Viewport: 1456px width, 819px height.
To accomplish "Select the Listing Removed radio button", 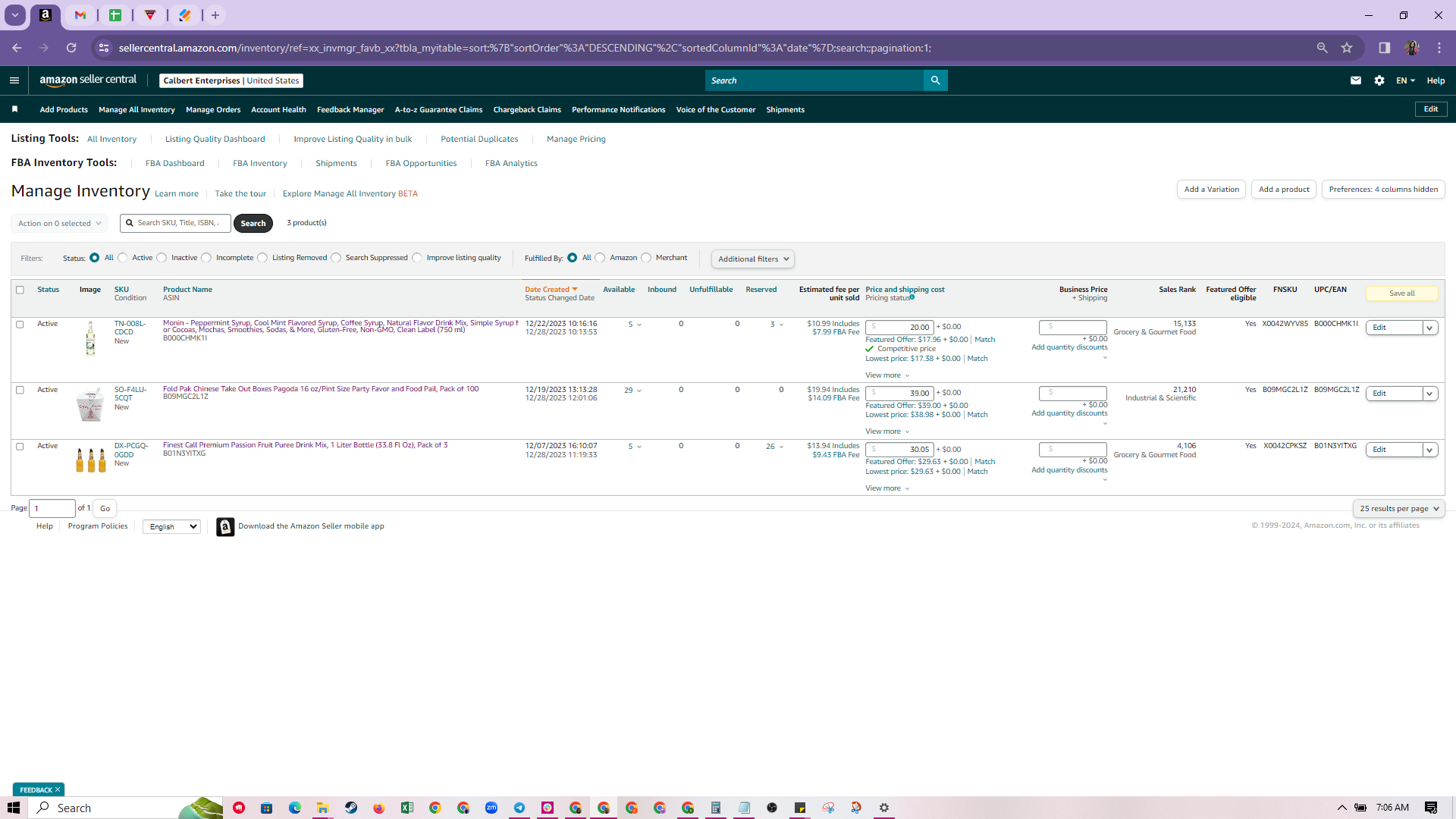I will [262, 258].
